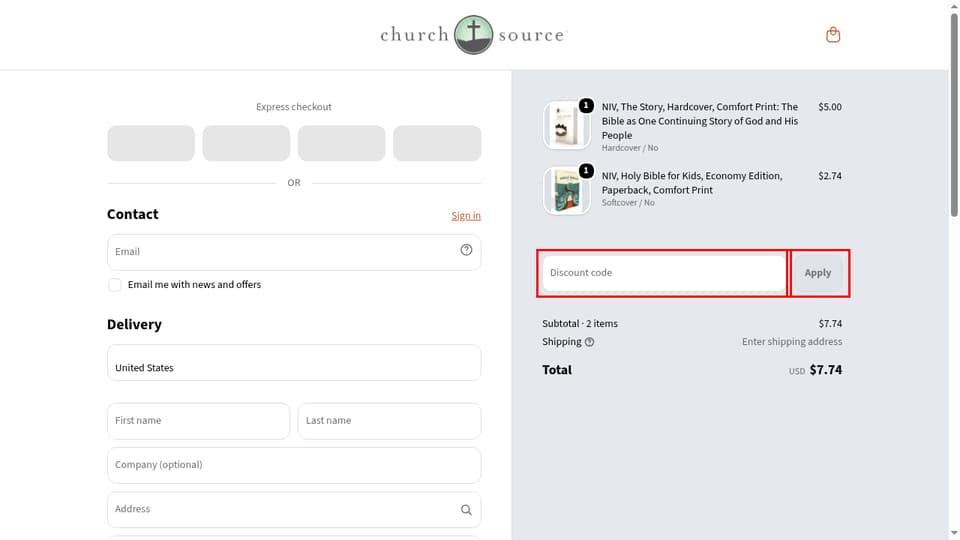
Task: Focus the Email input field
Action: (294, 252)
